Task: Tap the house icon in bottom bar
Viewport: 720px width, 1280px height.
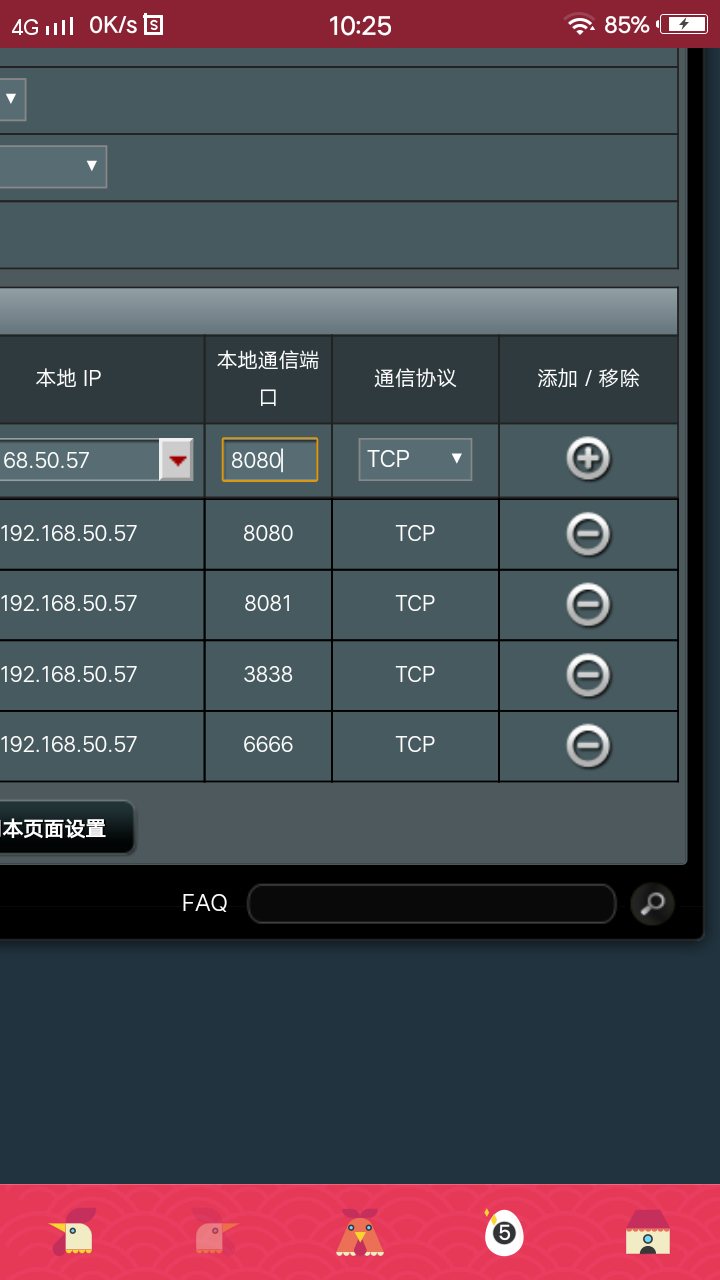Action: coord(648,1232)
